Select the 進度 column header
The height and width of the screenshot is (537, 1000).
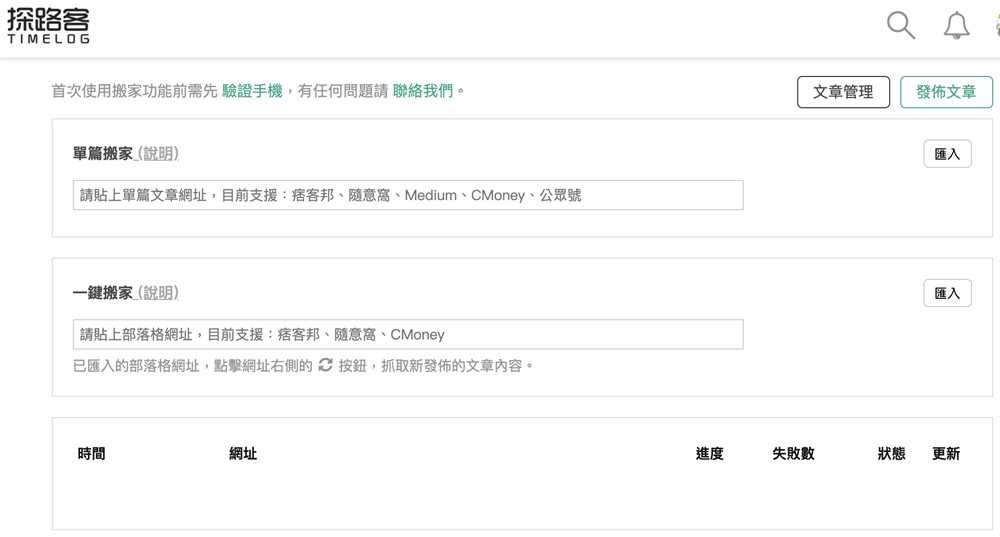pyautogui.click(x=709, y=454)
